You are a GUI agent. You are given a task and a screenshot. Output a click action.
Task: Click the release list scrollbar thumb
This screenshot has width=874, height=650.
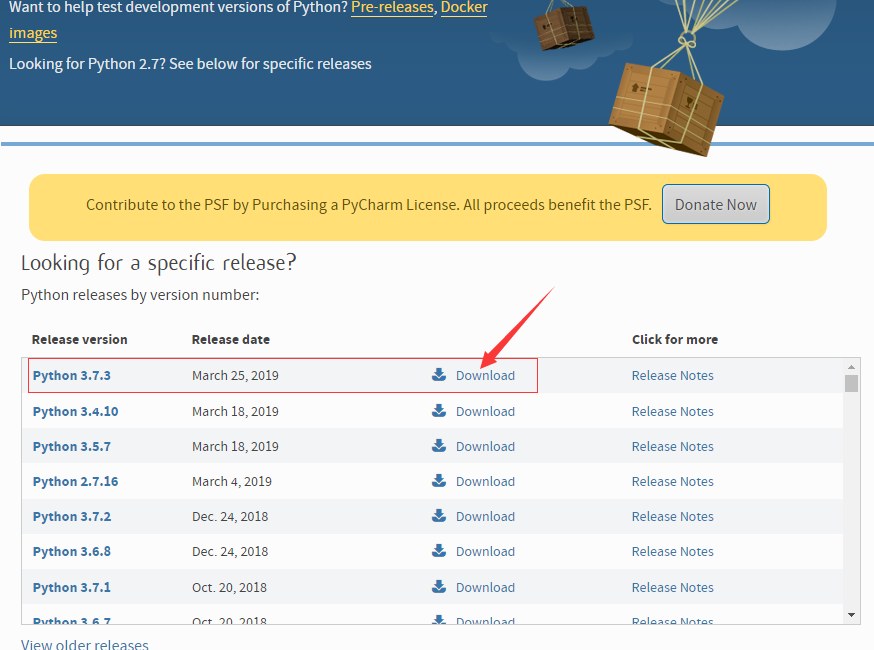coord(851,384)
